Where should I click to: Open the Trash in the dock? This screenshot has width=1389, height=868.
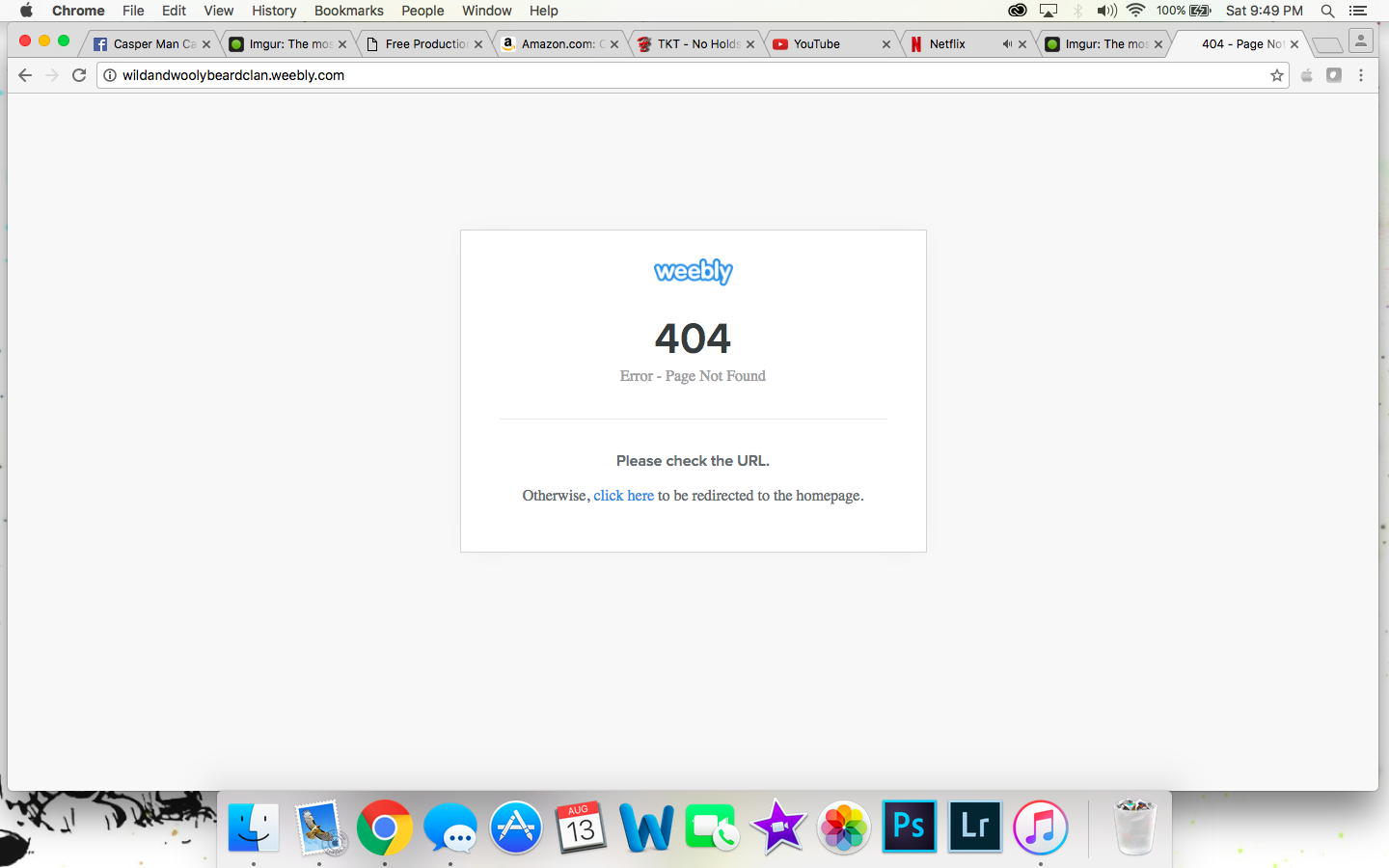[x=1134, y=827]
